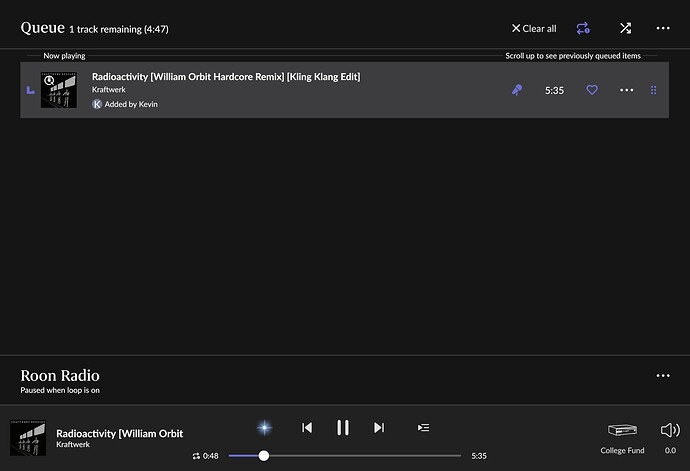Toggle the loop/repeat icon in queue header
The image size is (690, 471).
[x=583, y=29]
